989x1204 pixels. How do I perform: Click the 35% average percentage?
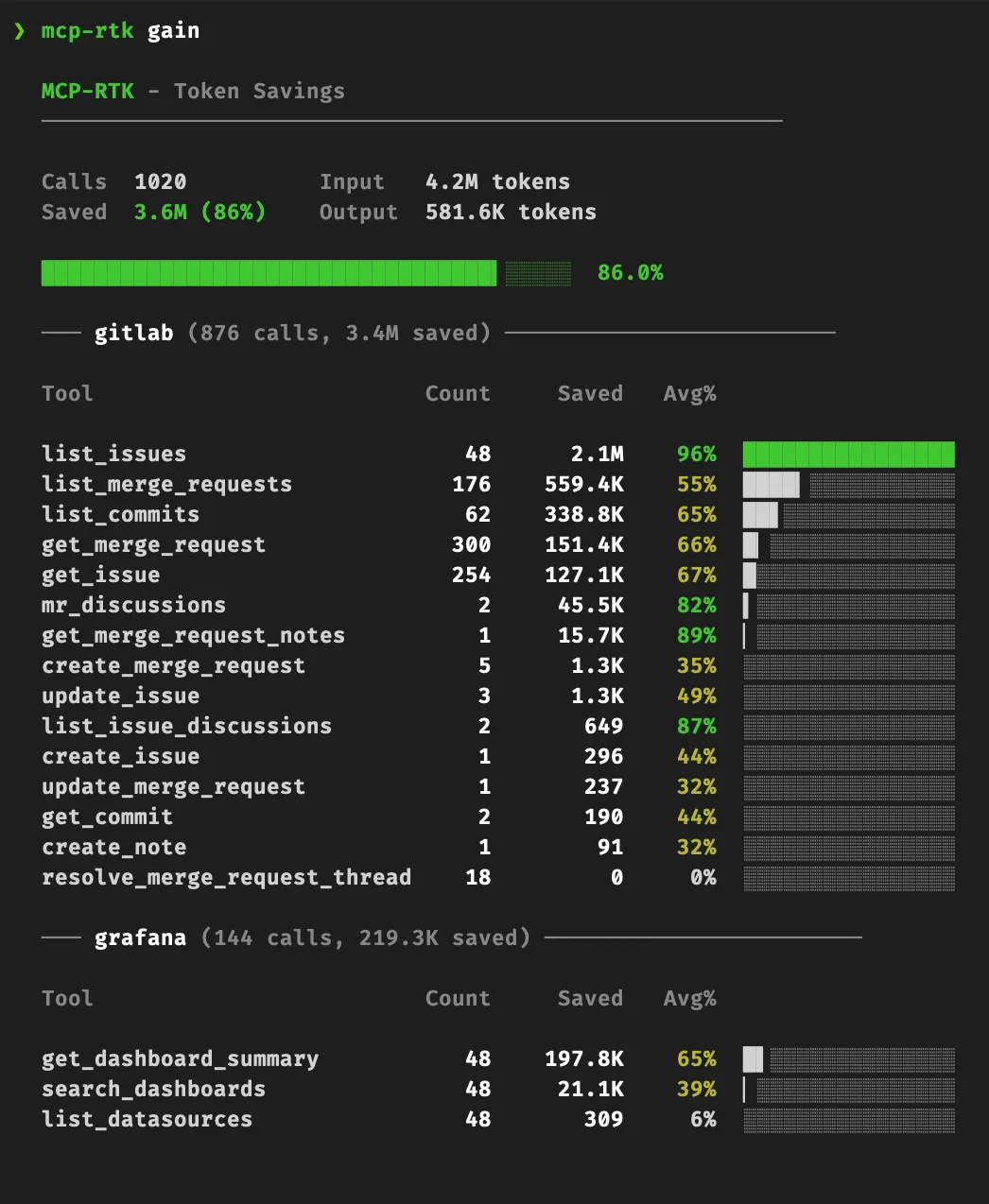coord(697,665)
